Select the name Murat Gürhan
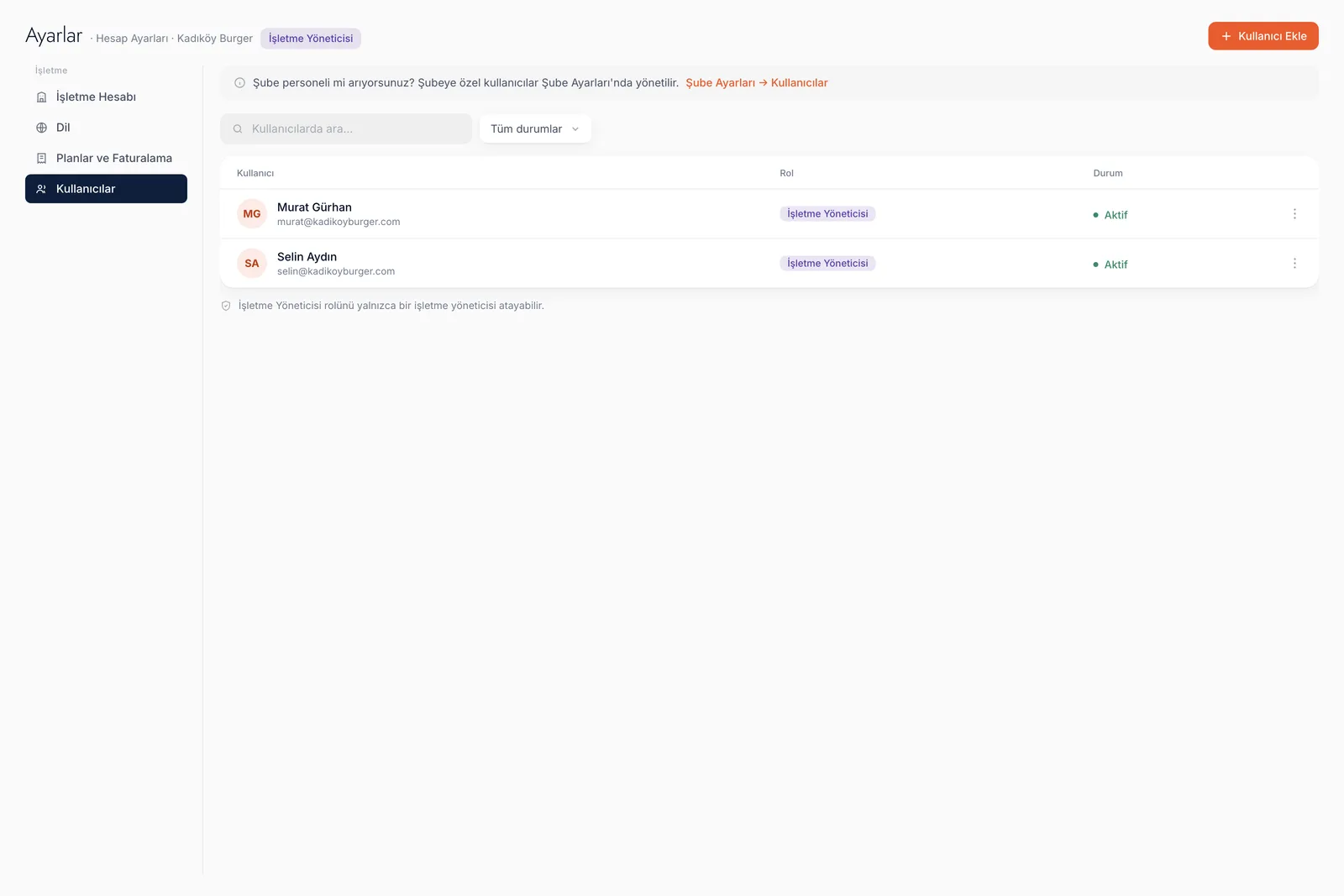 (314, 207)
